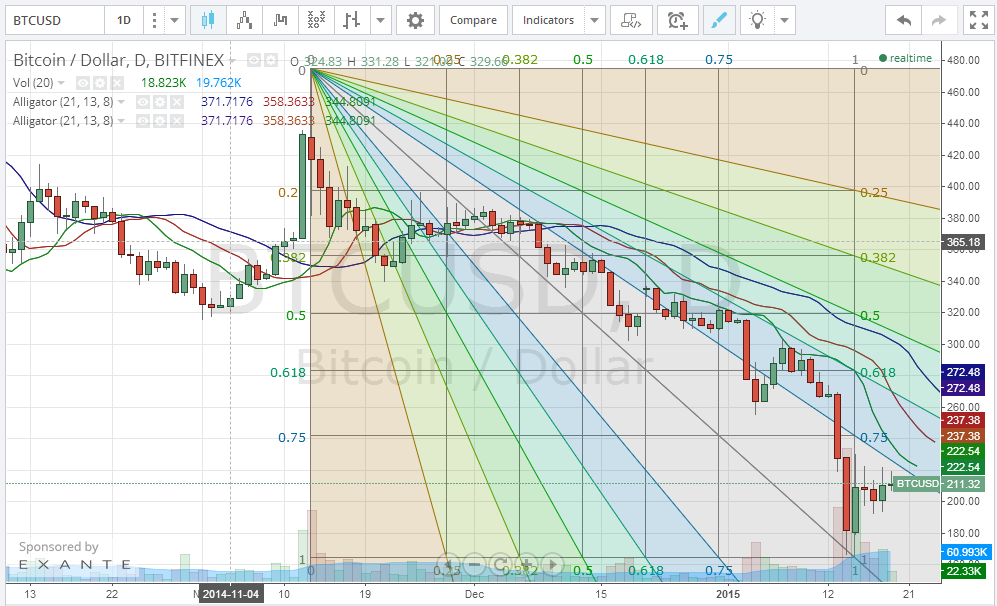Hide the Vol (20) indicator
This screenshot has width=997, height=606.
coord(83,83)
